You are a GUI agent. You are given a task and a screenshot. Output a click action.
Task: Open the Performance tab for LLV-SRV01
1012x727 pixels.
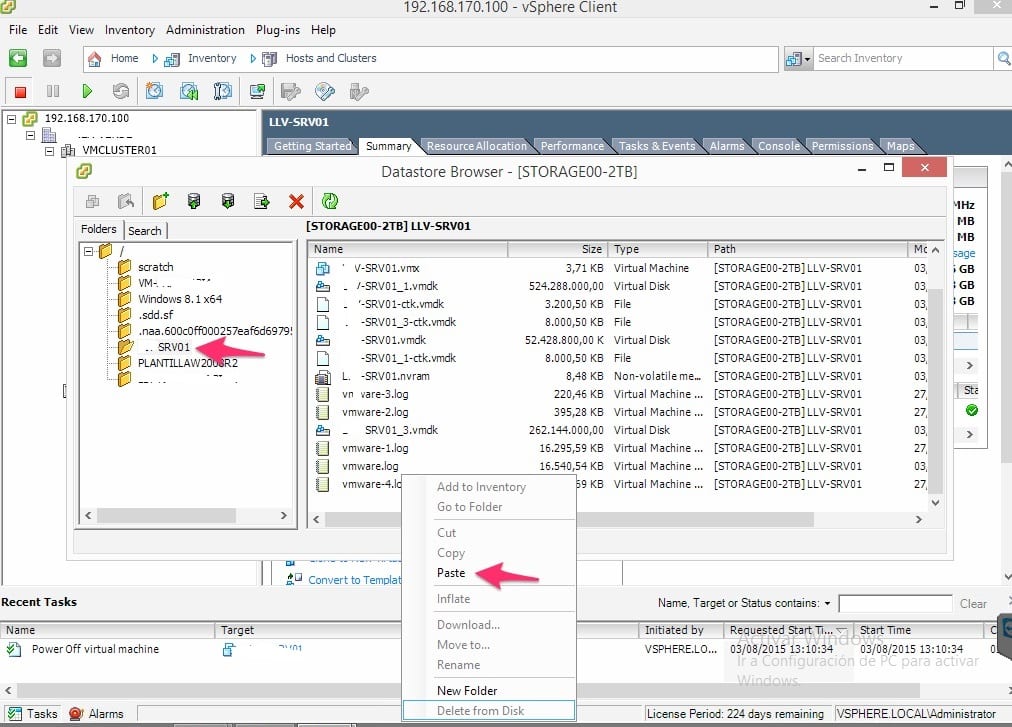click(x=571, y=144)
